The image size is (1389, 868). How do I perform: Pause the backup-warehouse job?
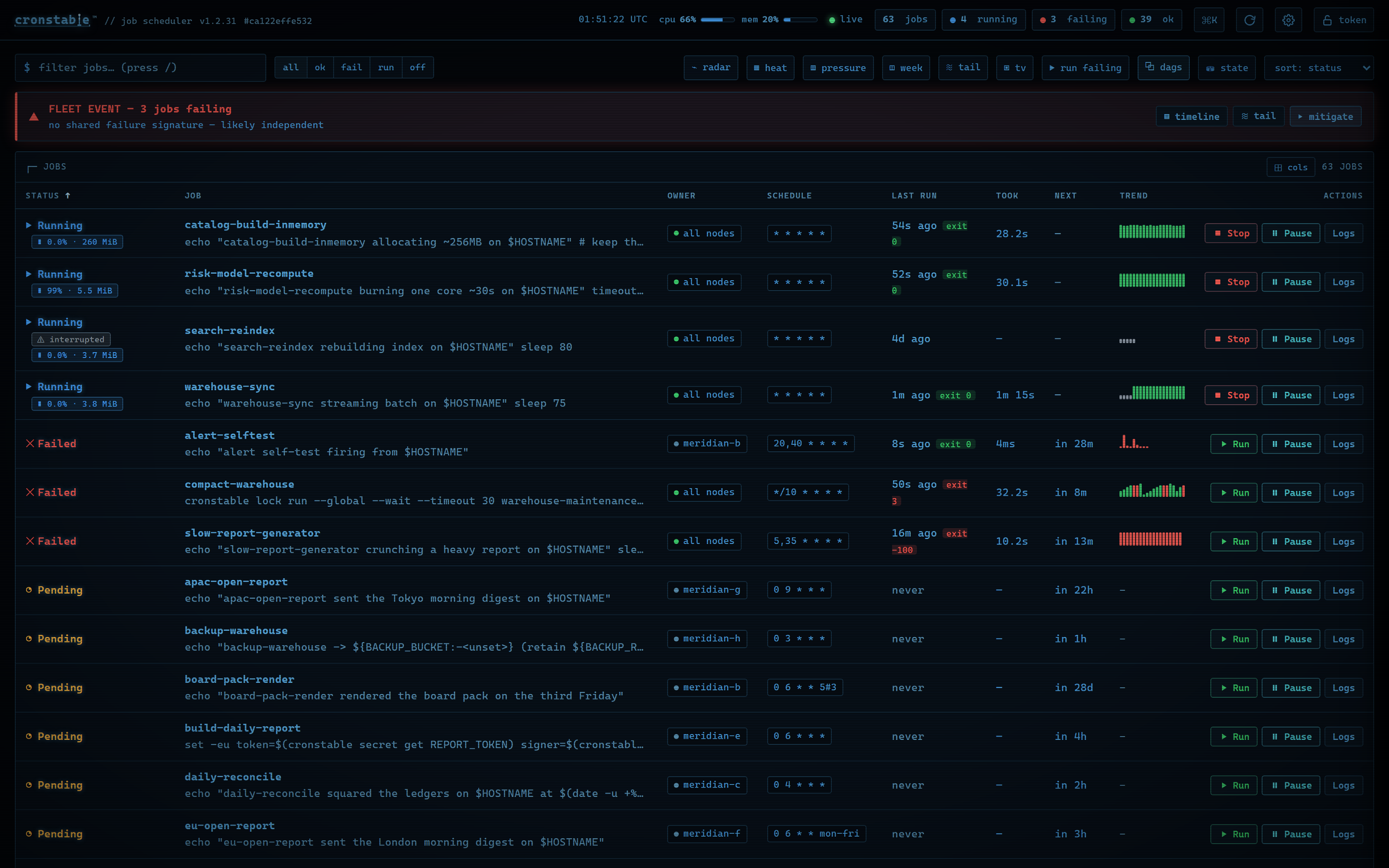pyautogui.click(x=1291, y=639)
